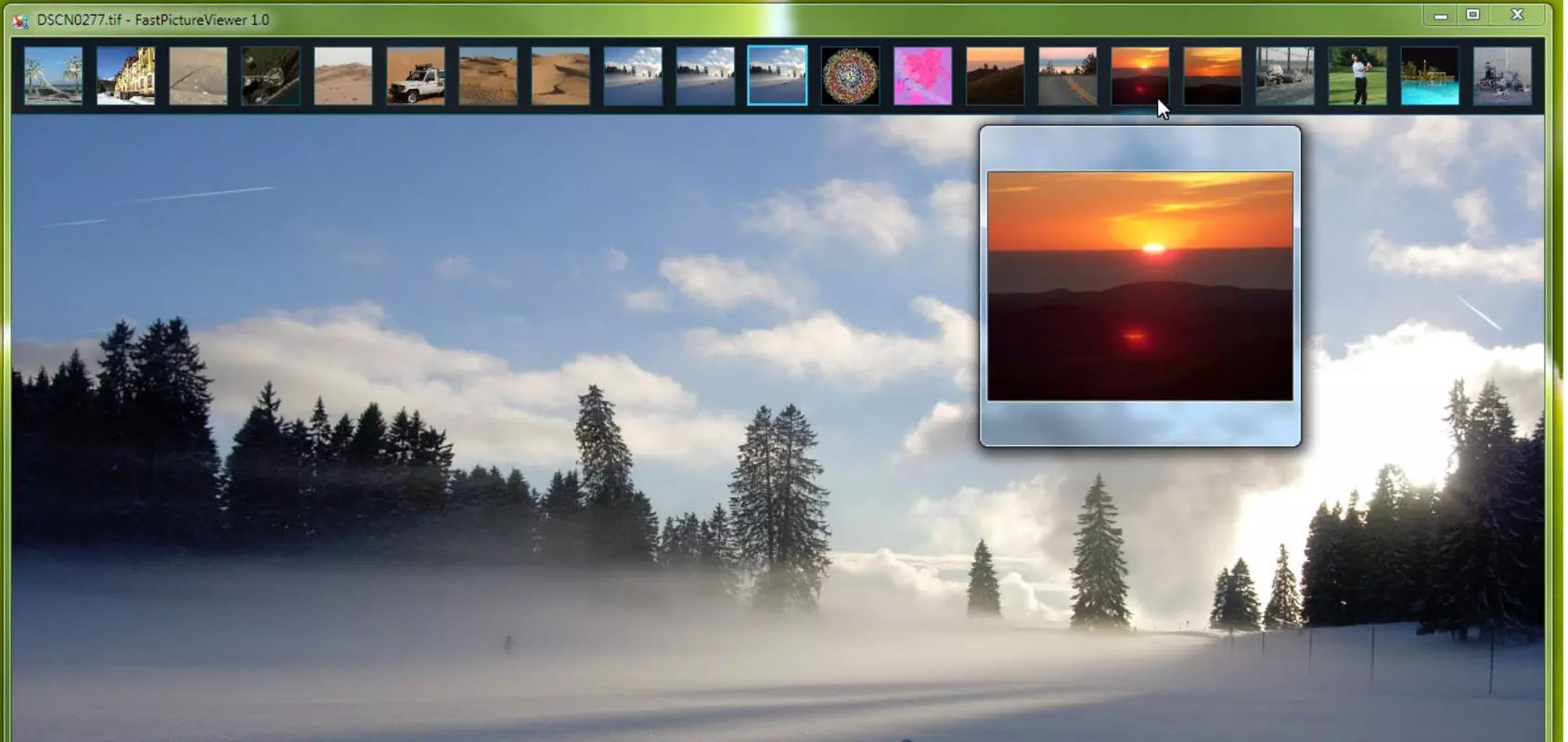This screenshot has width=1568, height=742.
Task: Open the palm trees beach thumbnail
Action: point(54,76)
